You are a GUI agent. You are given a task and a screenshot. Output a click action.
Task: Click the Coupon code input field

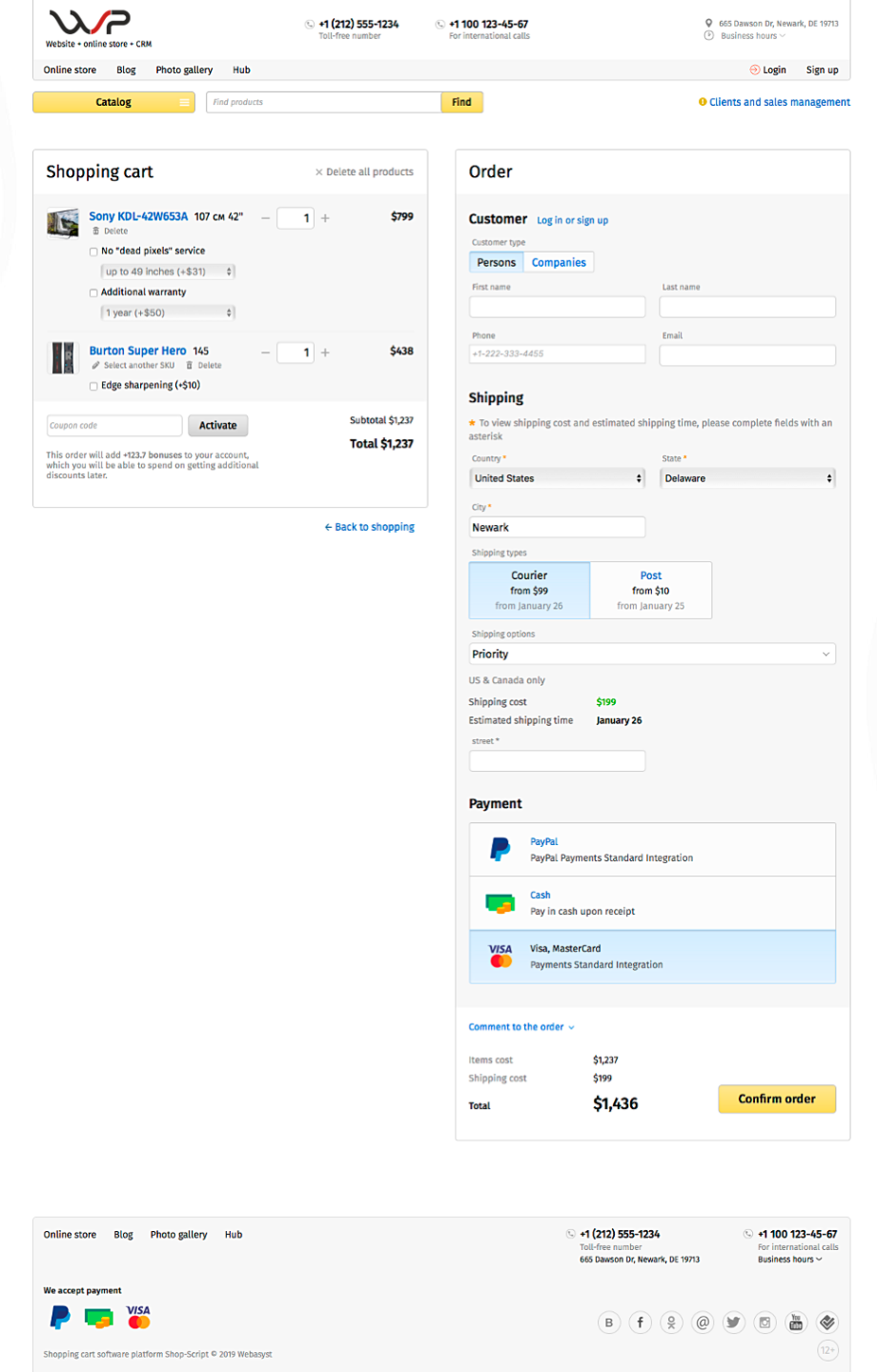(x=114, y=426)
